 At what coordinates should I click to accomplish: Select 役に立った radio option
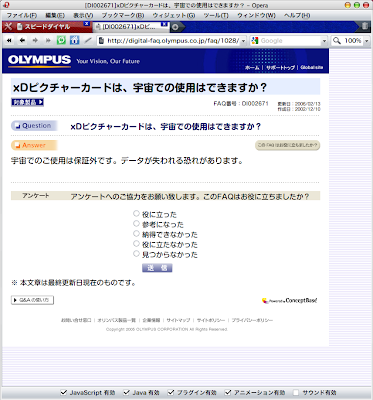click(136, 213)
